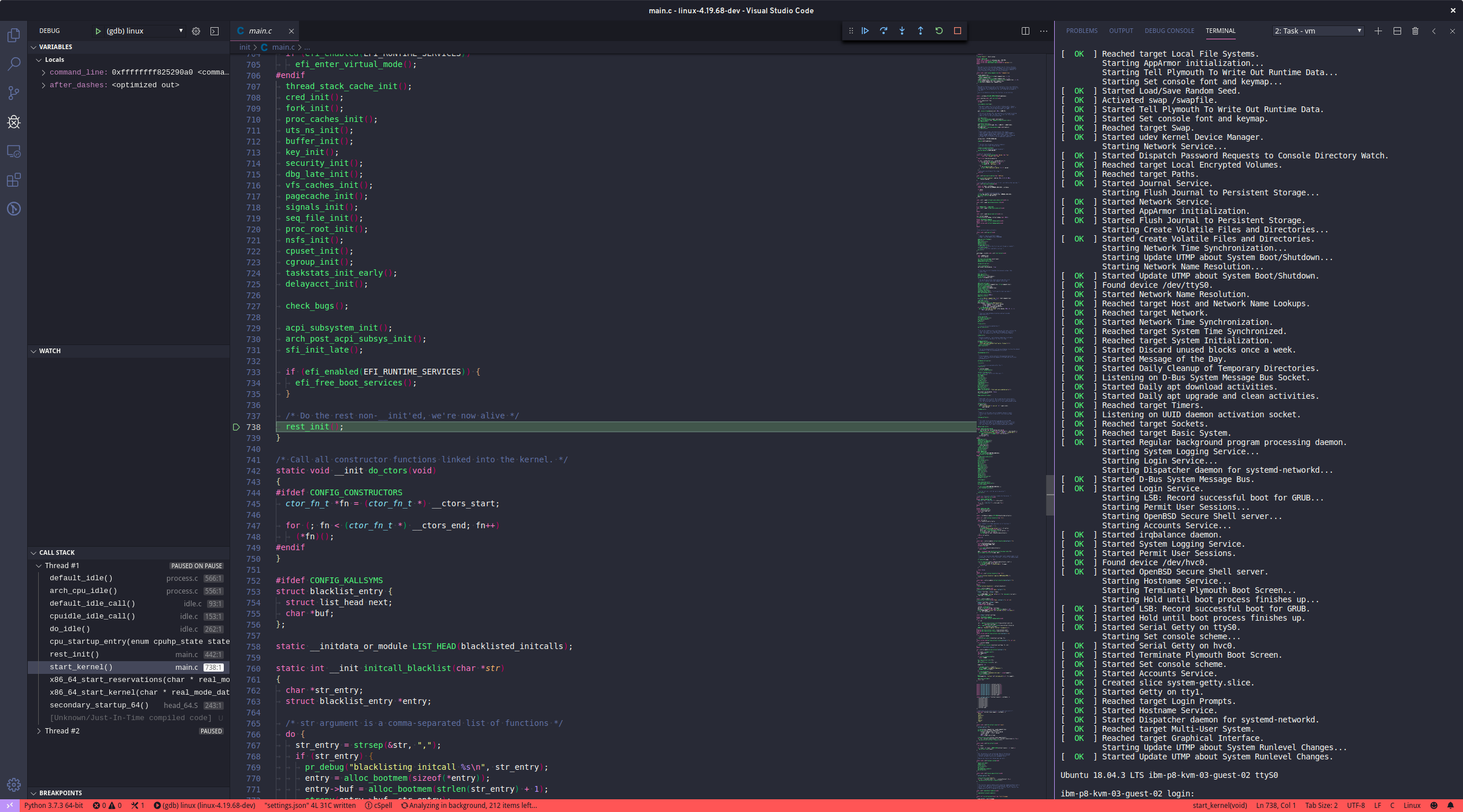Step into in debug toolbar

tap(902, 31)
